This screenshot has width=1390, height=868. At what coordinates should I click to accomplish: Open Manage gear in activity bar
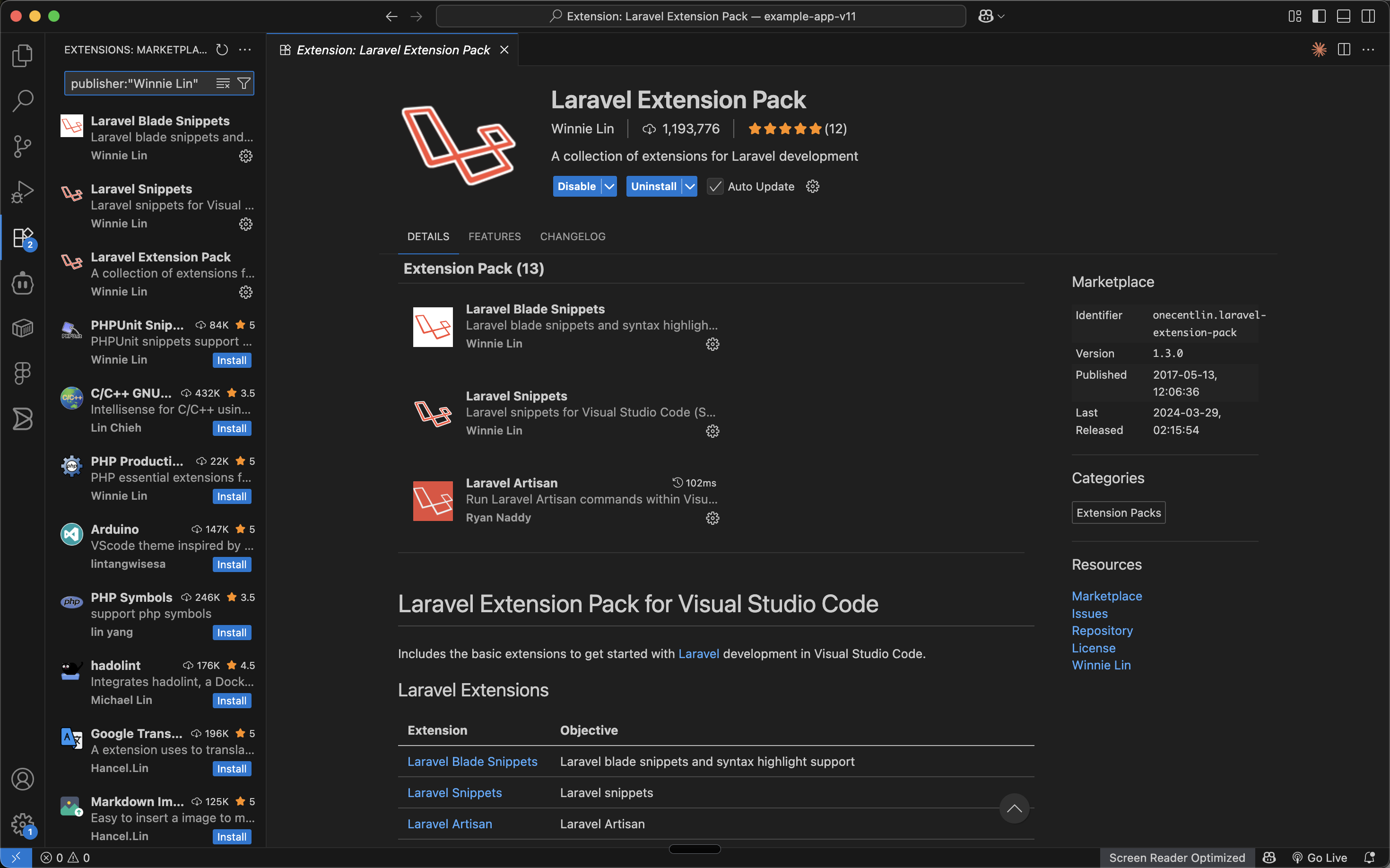pyautogui.click(x=22, y=825)
